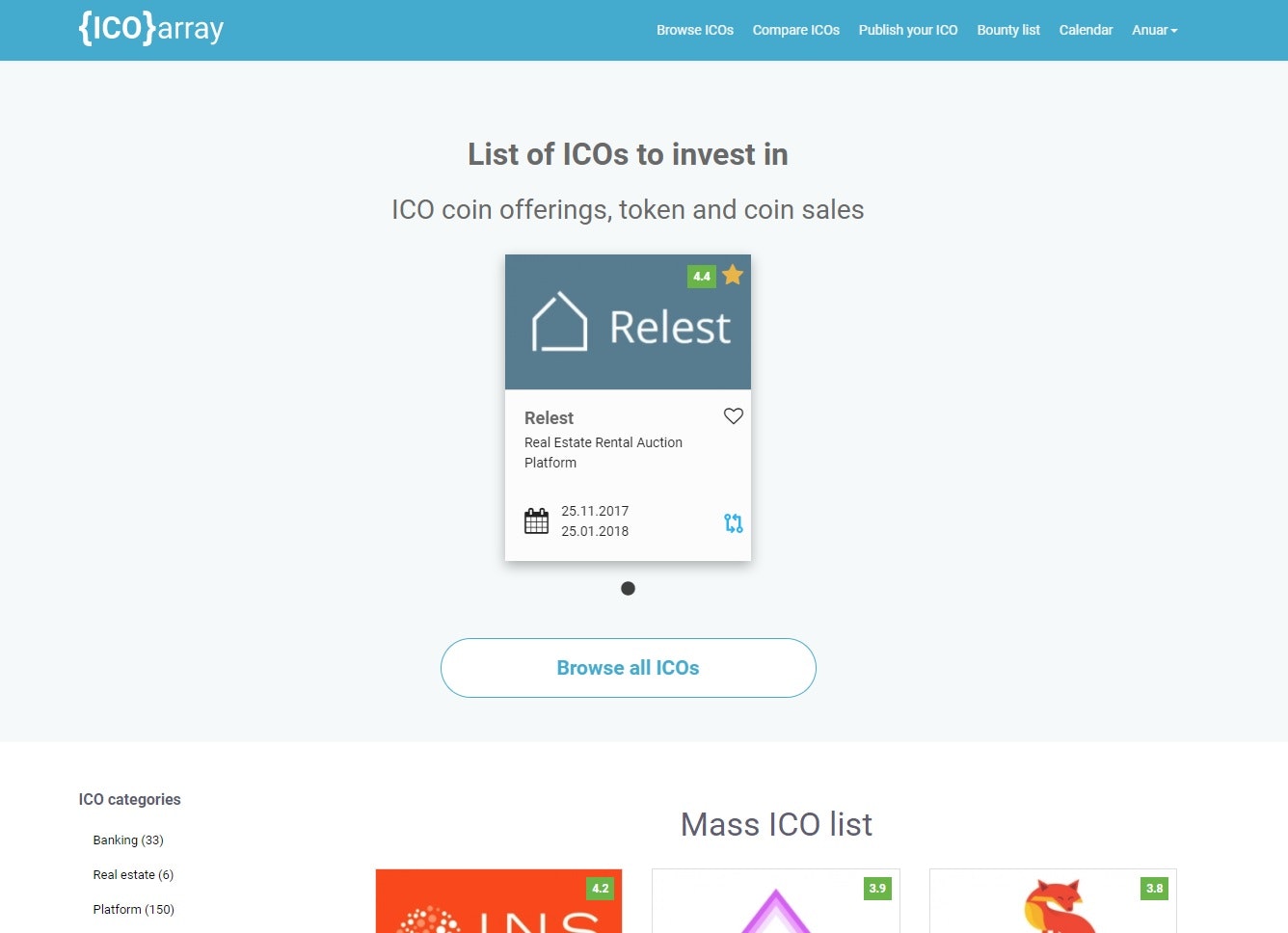Open Browse ICOs in the navigation bar
This screenshot has width=1288, height=933.
tap(694, 30)
